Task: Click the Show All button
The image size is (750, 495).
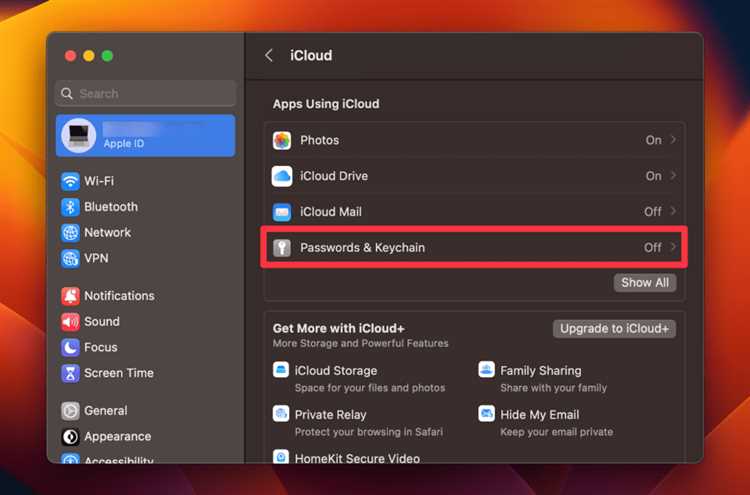Action: pos(645,283)
